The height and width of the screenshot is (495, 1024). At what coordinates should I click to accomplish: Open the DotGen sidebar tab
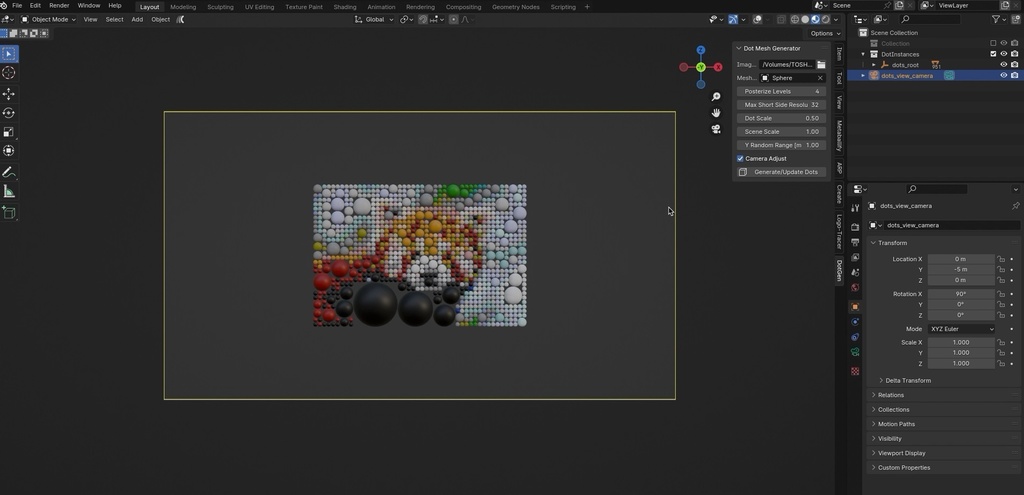click(x=840, y=270)
